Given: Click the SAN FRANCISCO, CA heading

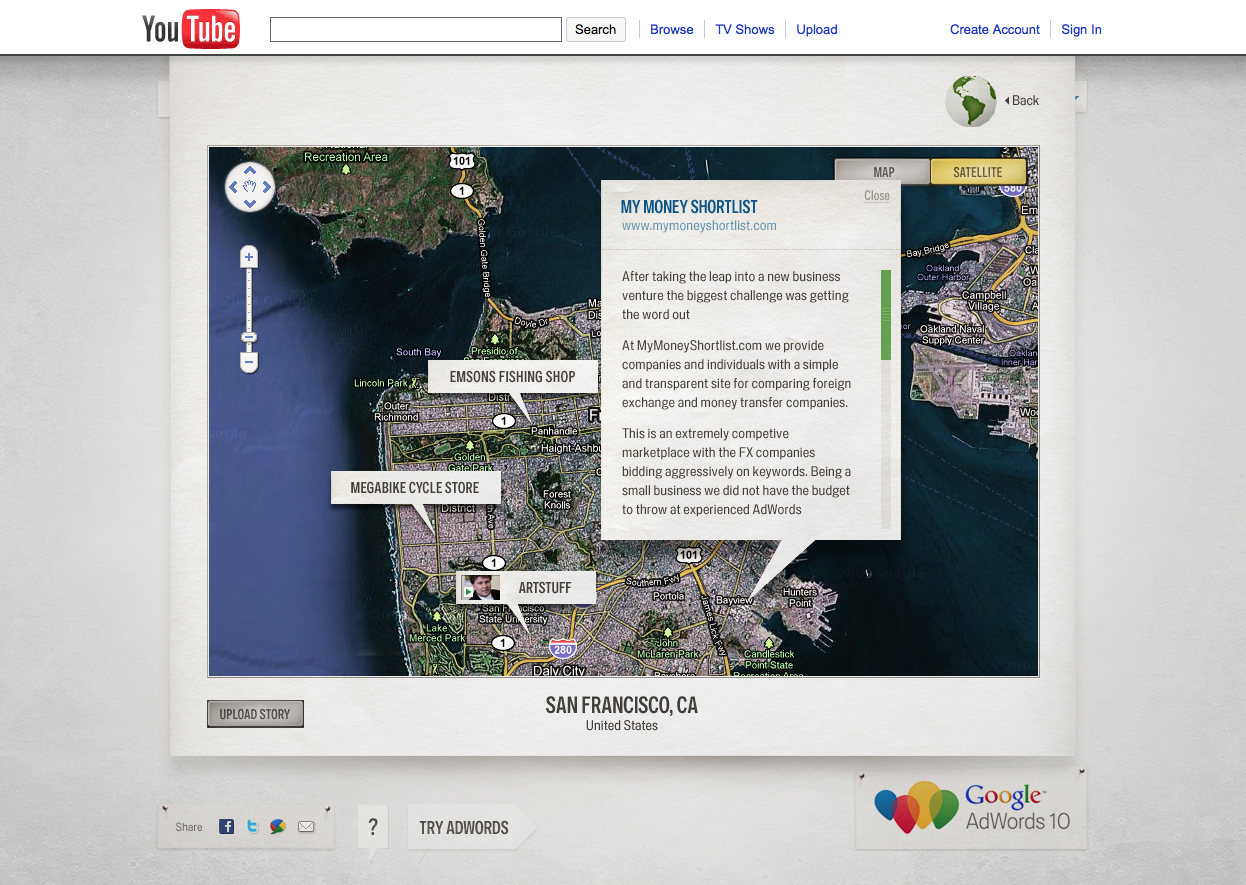Looking at the screenshot, I should (x=622, y=705).
